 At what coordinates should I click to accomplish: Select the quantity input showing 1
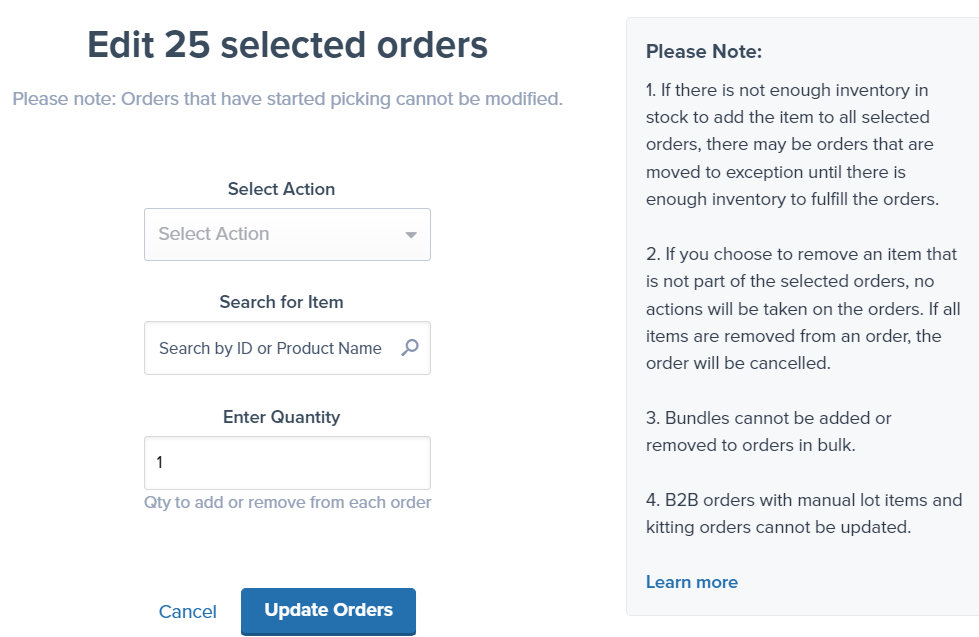pos(287,462)
